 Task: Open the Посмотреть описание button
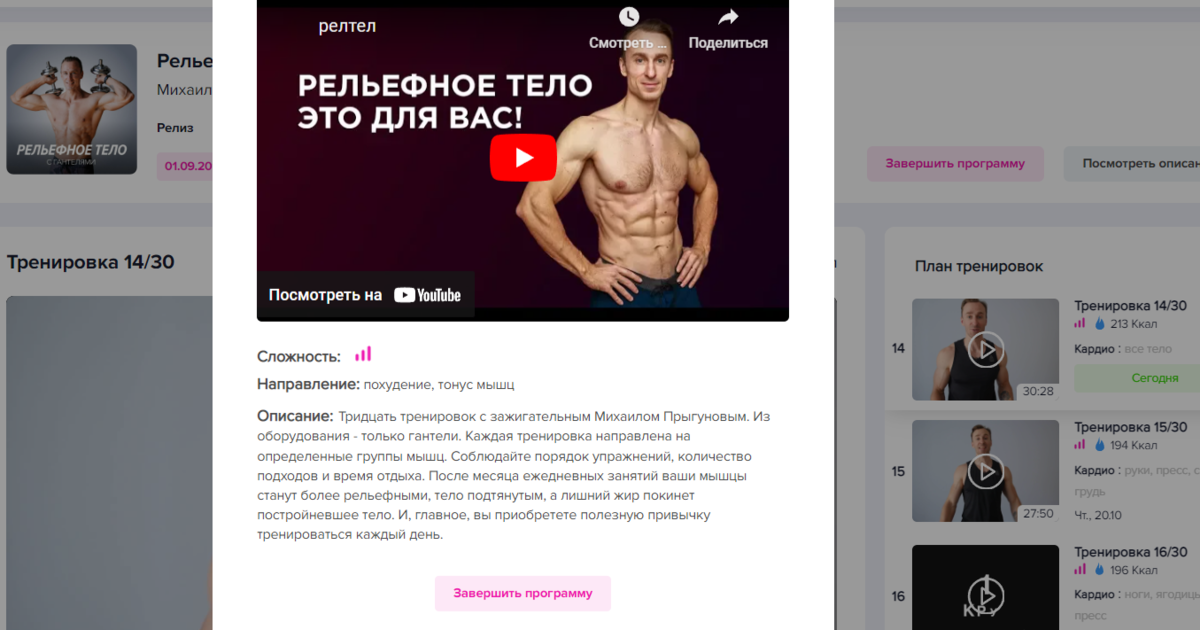pos(1132,164)
